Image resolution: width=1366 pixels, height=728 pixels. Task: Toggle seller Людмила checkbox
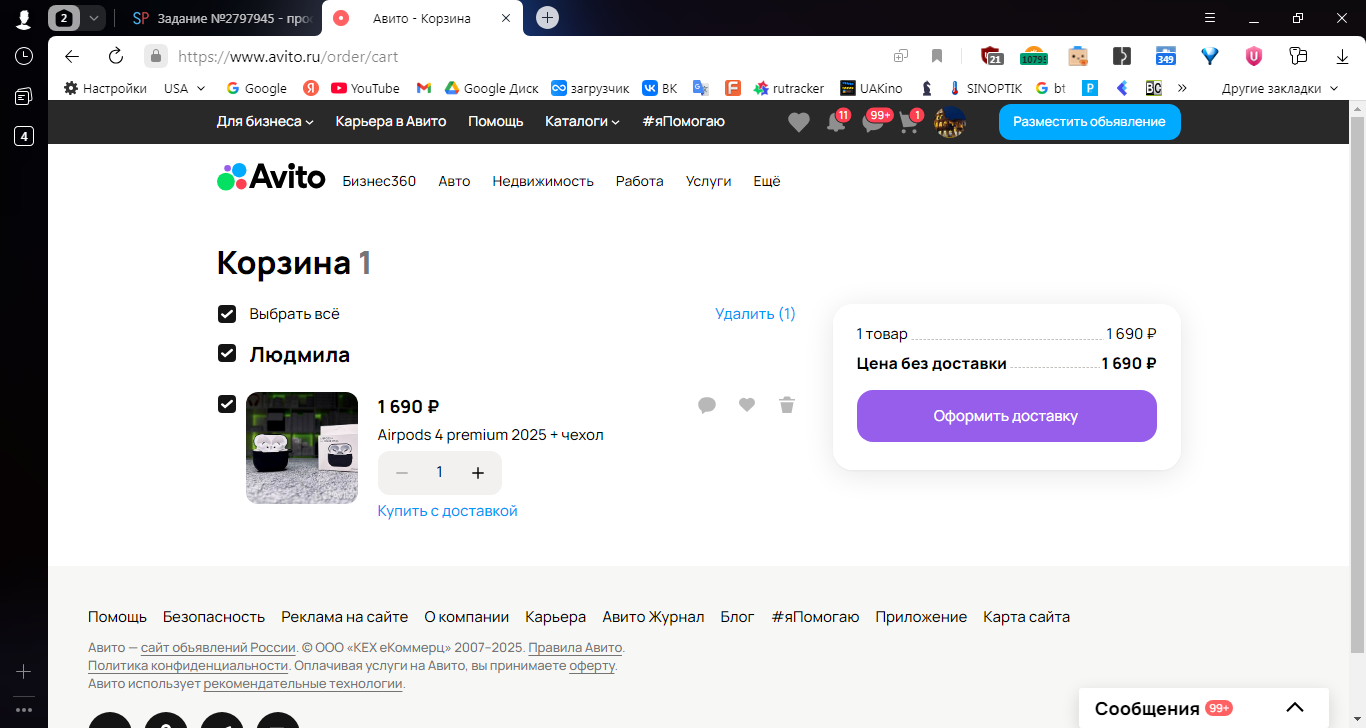click(x=227, y=354)
